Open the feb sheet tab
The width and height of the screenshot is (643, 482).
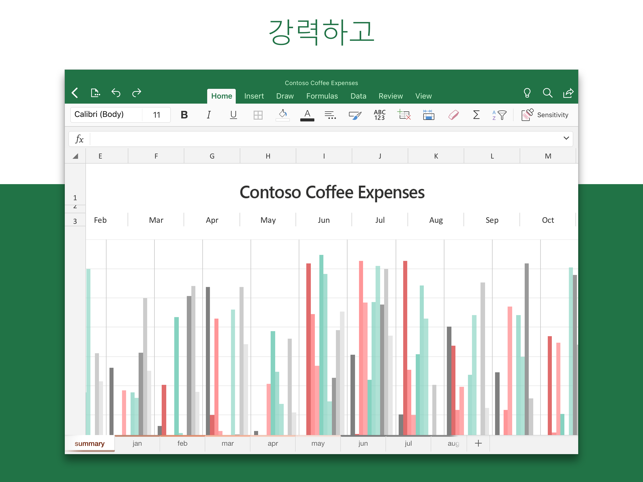pos(182,443)
